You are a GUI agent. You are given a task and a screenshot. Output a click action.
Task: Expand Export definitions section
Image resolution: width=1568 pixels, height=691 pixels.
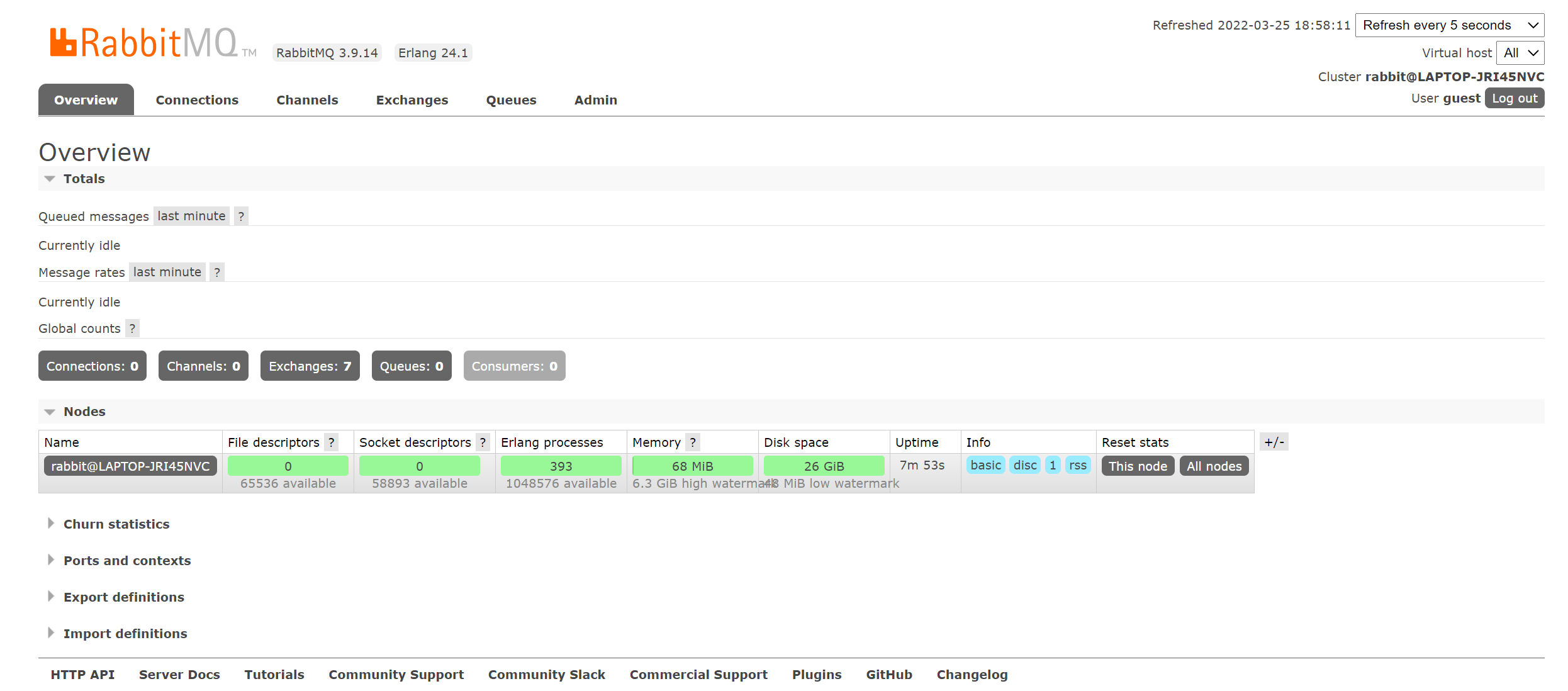[116, 597]
